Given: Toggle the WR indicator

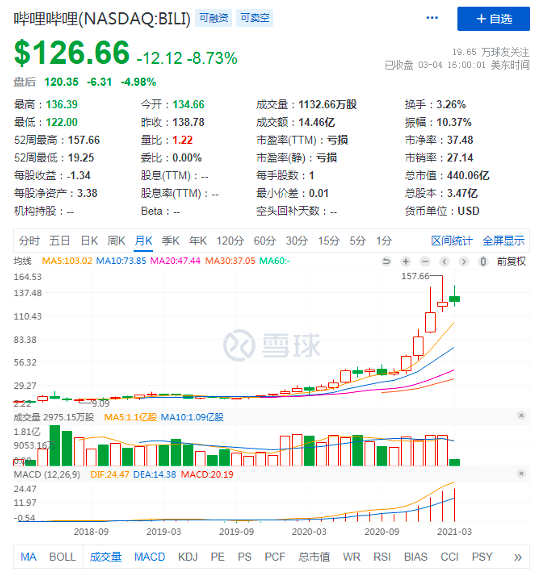Looking at the screenshot, I should (x=352, y=557).
